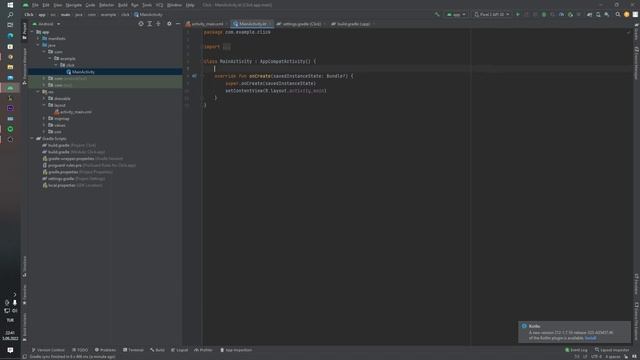Expand the manifests folder

click(x=38, y=38)
